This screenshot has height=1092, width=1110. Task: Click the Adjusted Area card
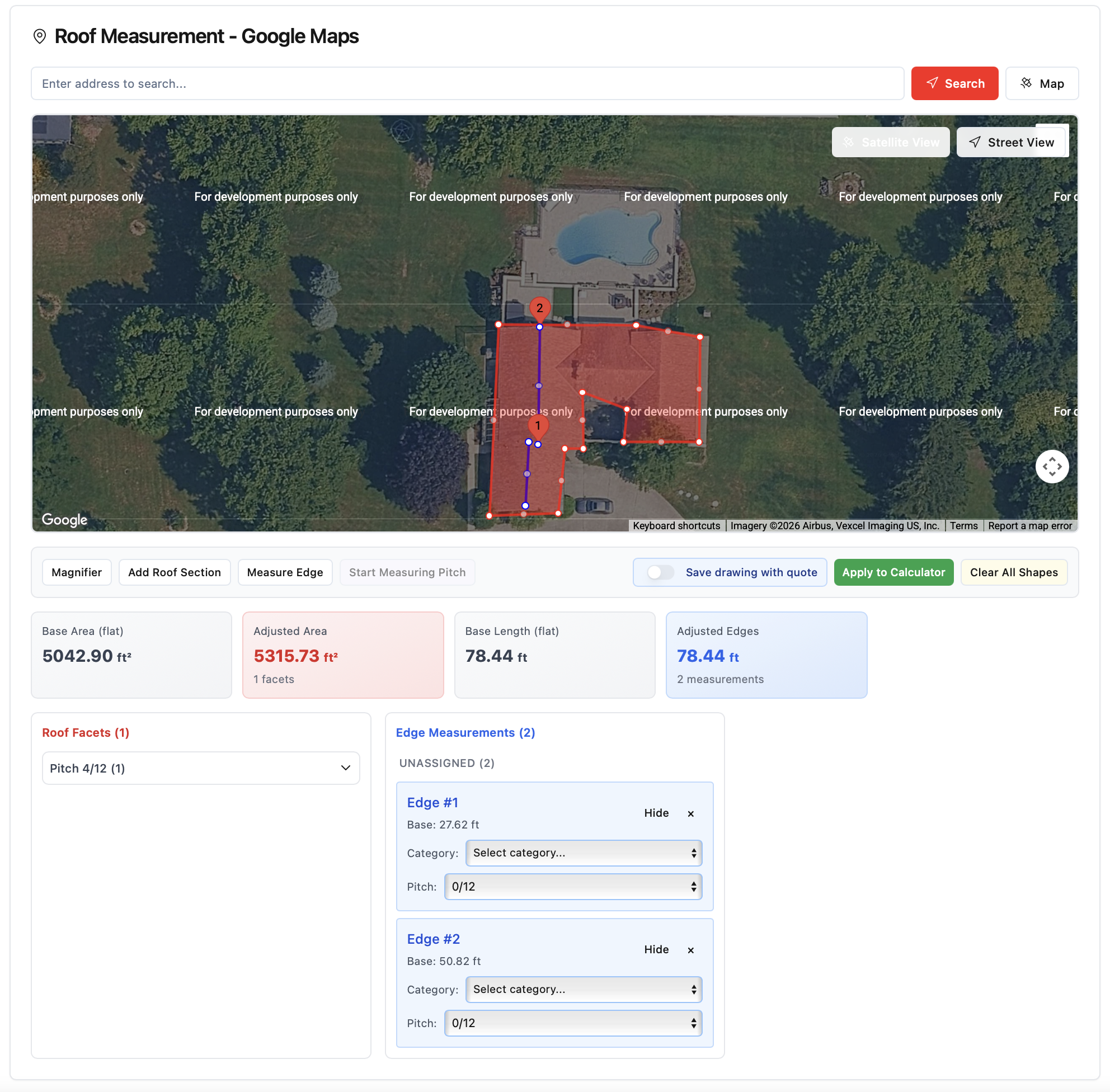(343, 655)
